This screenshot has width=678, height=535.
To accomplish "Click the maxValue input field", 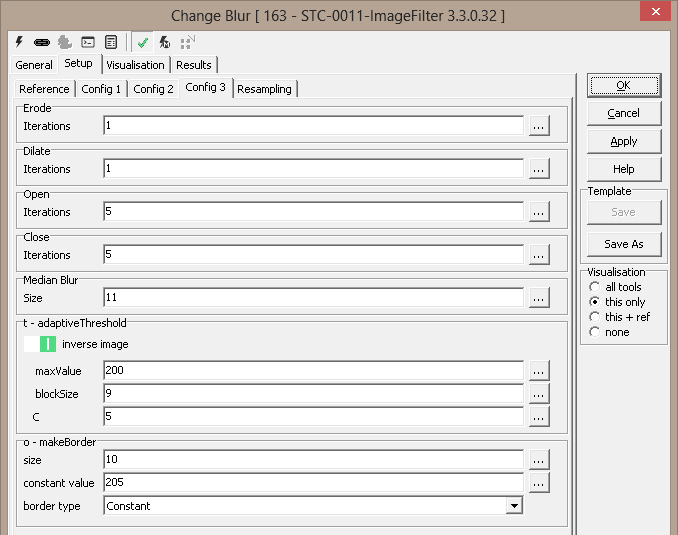I will pyautogui.click(x=313, y=370).
